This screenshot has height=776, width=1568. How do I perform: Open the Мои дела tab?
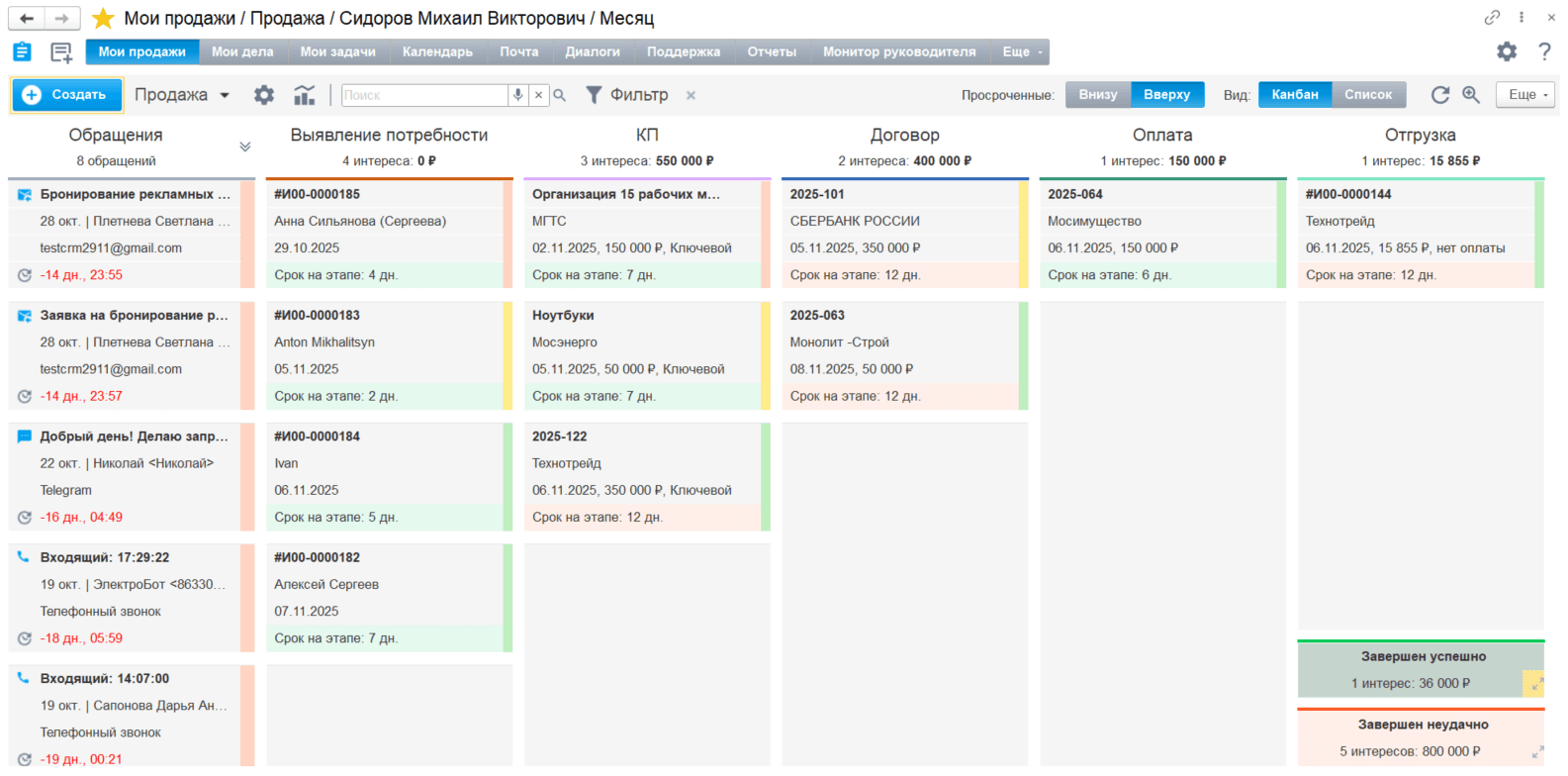[x=242, y=52]
